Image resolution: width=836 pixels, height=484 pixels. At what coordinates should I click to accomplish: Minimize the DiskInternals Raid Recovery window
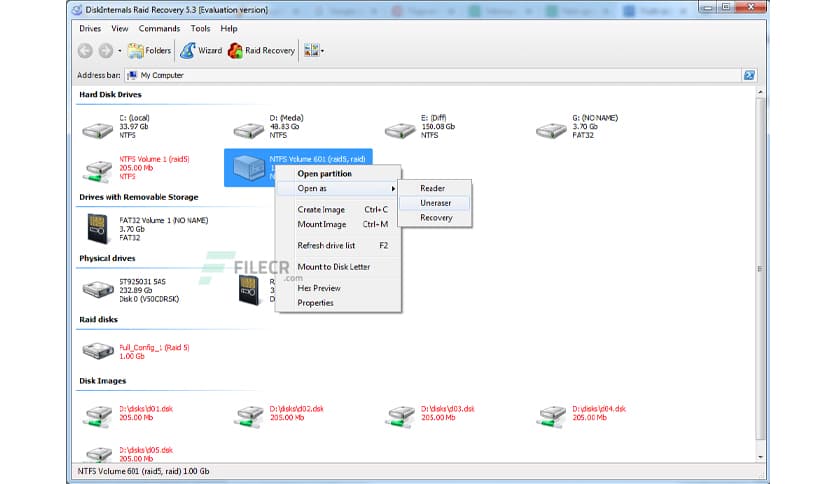(x=708, y=7)
